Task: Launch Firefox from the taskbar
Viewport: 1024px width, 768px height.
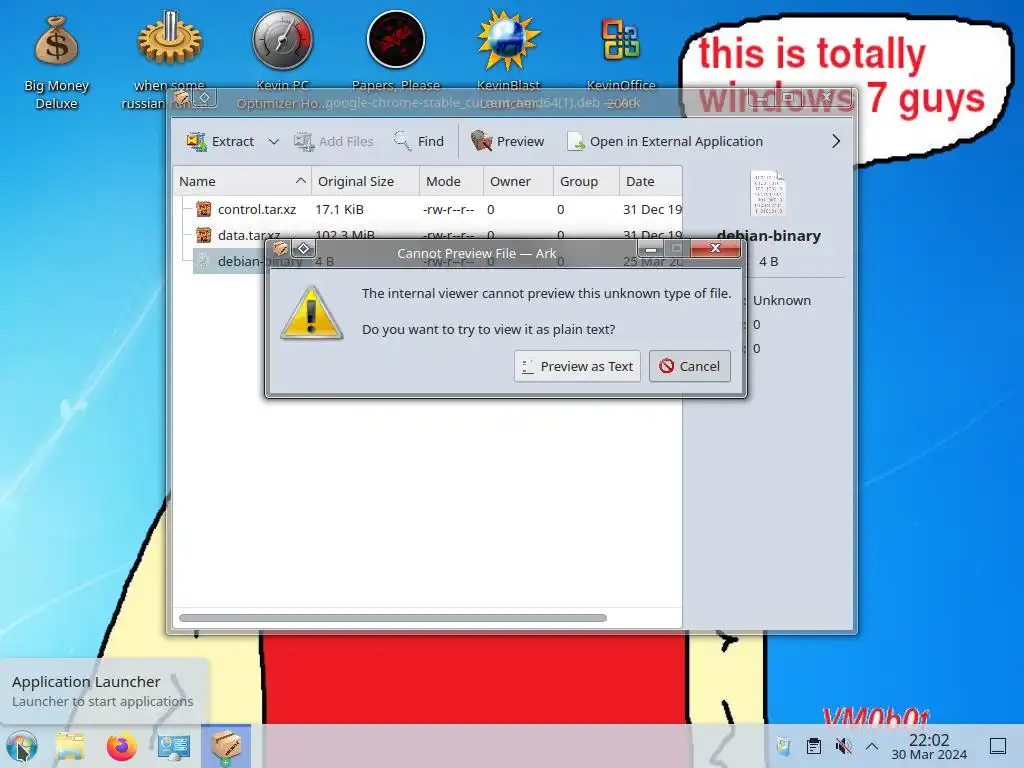Action: [121, 746]
